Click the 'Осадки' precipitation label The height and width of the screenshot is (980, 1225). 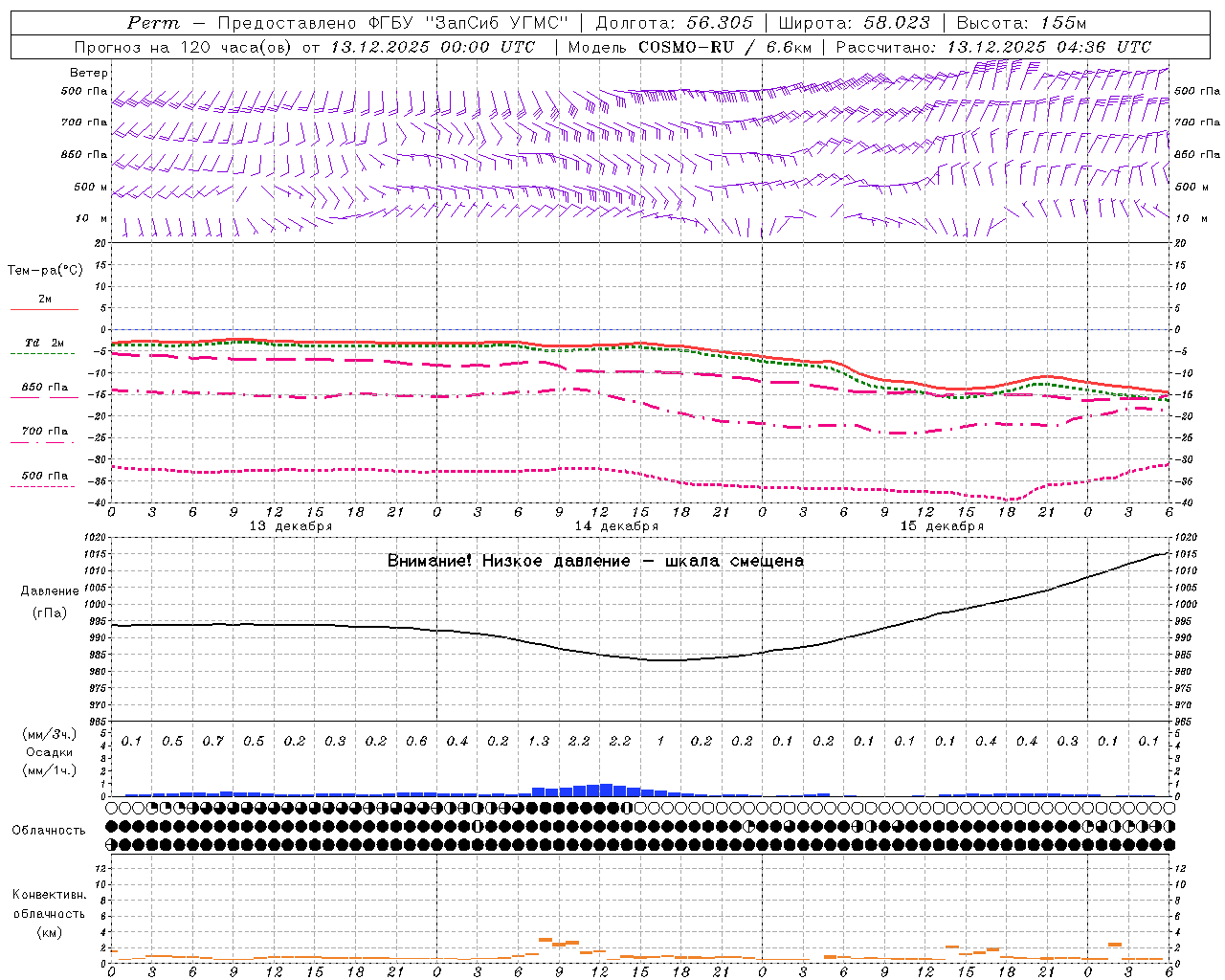[x=50, y=752]
